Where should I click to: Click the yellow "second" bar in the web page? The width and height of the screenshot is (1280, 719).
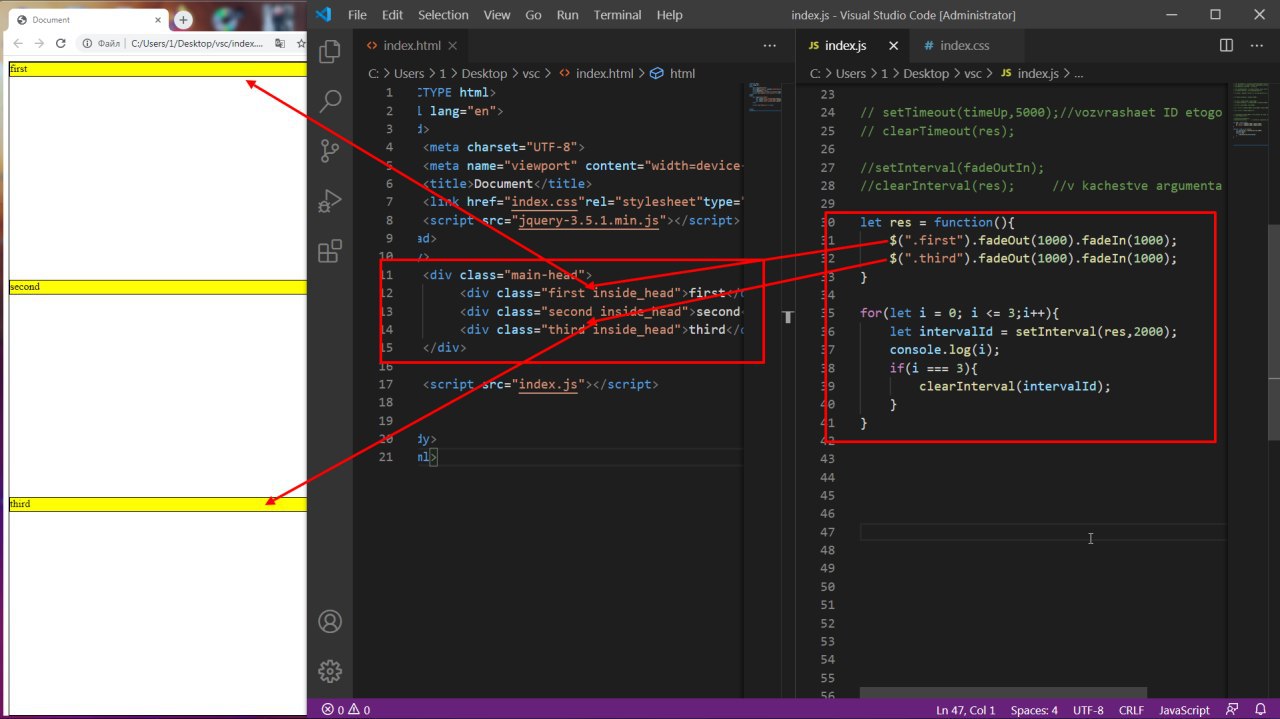pos(158,287)
